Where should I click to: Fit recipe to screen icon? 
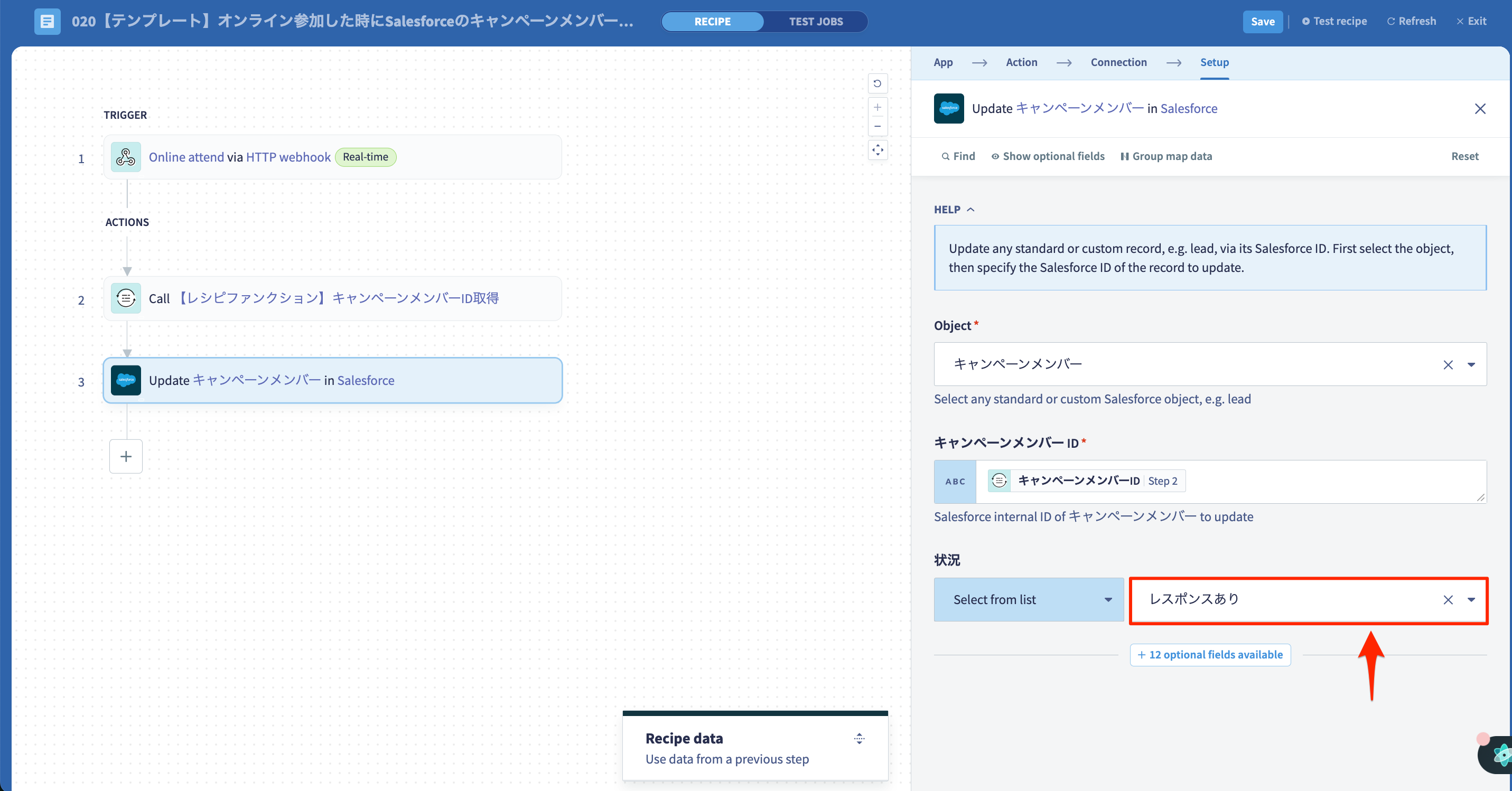878,150
